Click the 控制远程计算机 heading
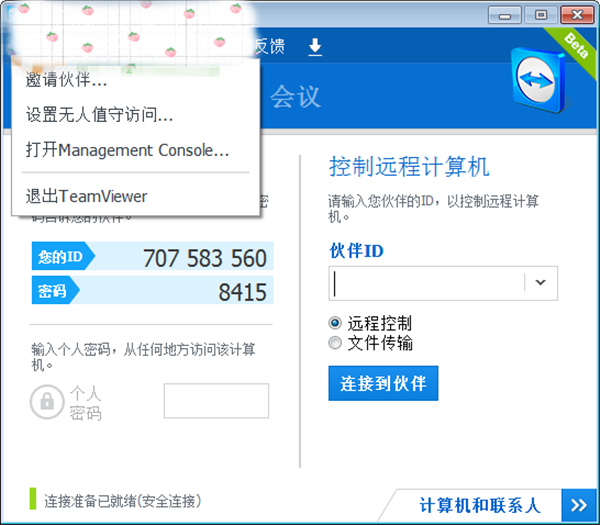Screen dimensions: 600x525 (409, 166)
